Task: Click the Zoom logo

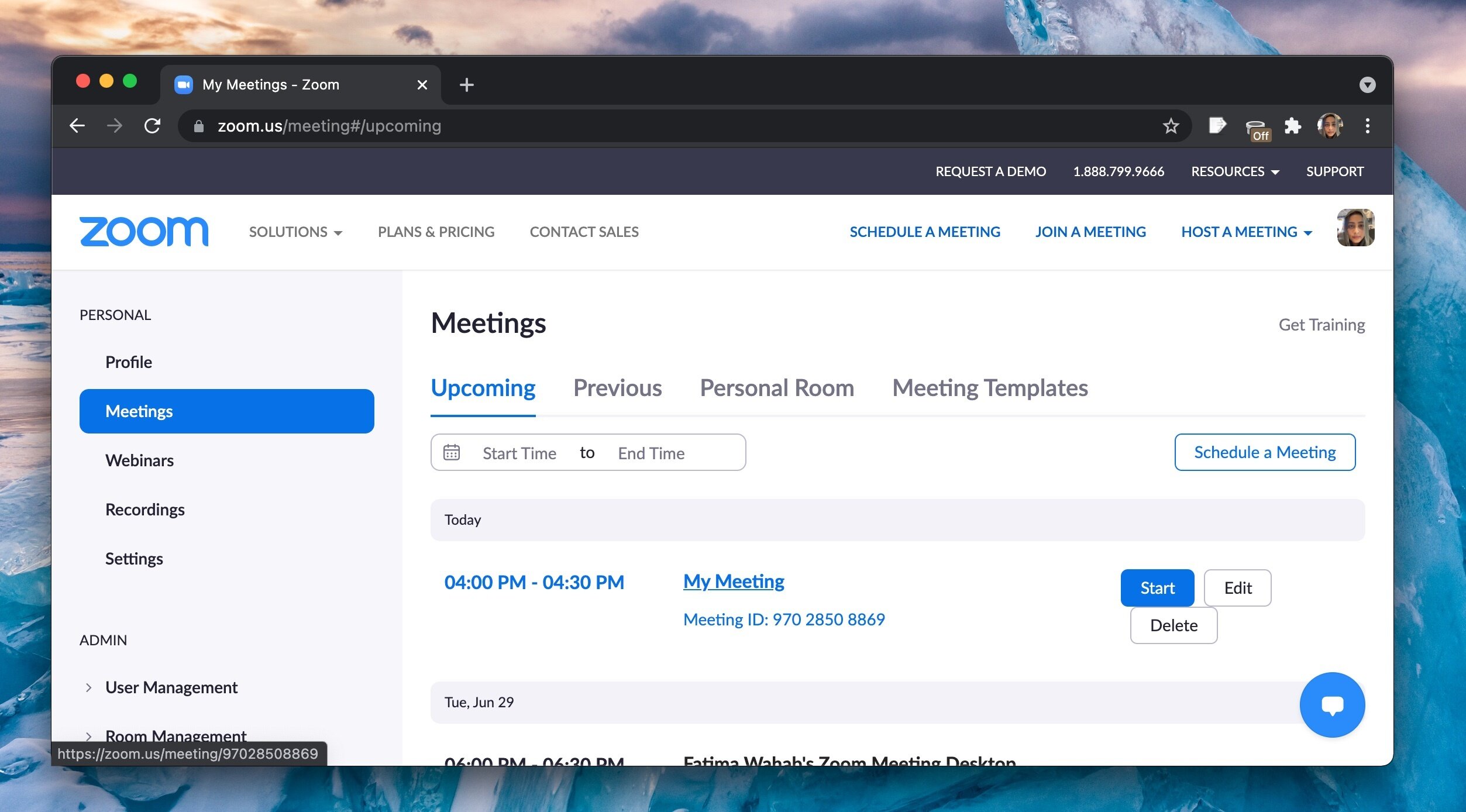Action: [143, 232]
